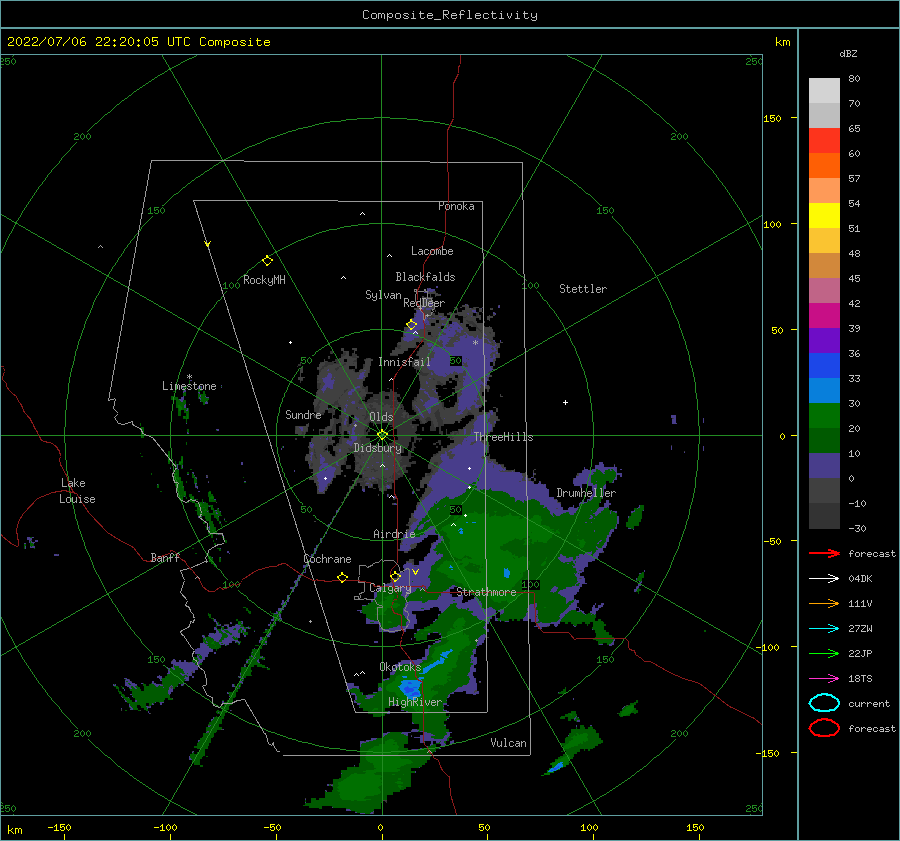The image size is (900, 841).
Task: Select the purple 36 dBZ color swatch
Action: [x=824, y=340]
